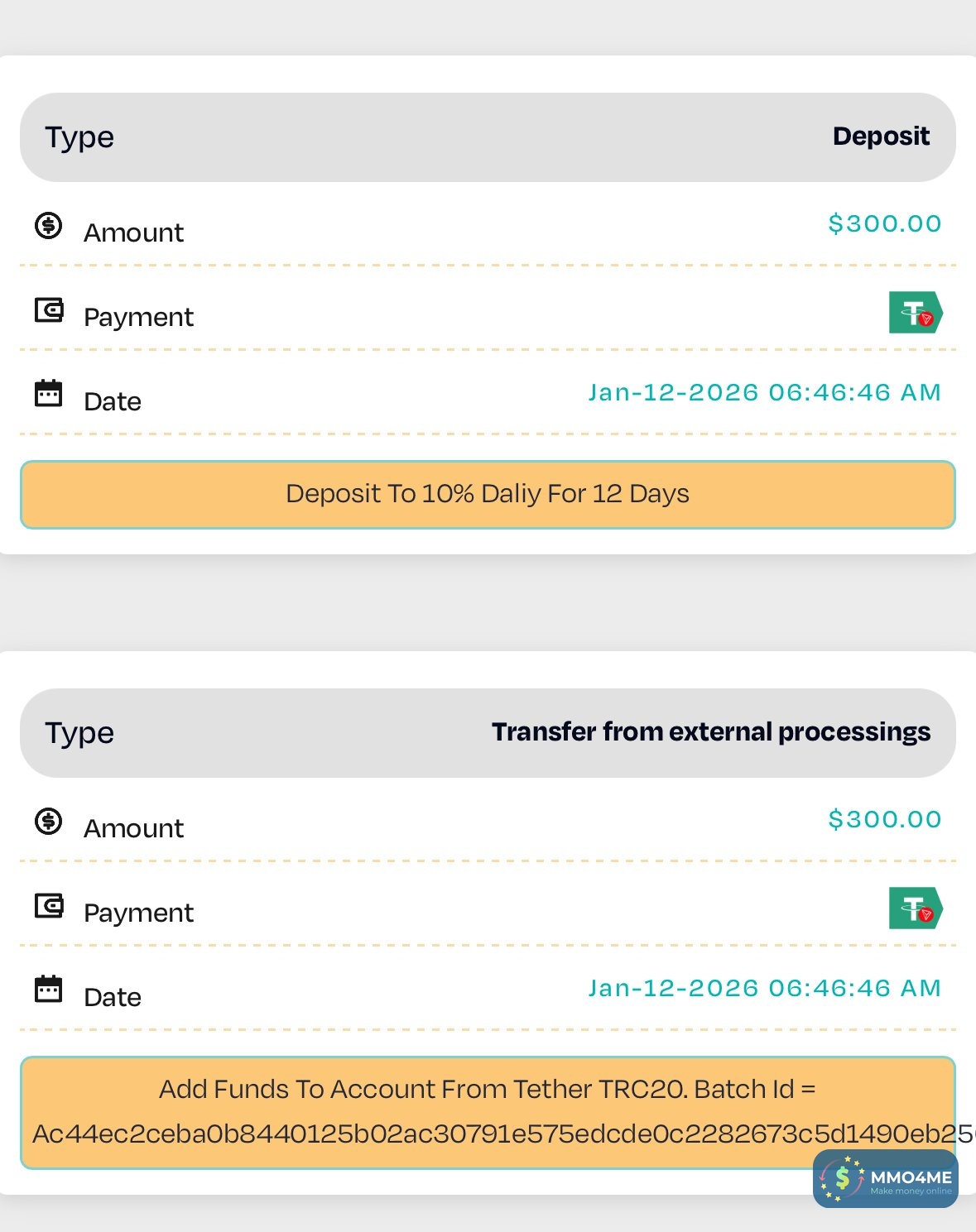Select the "Transfer from external processings" header row

click(x=488, y=733)
